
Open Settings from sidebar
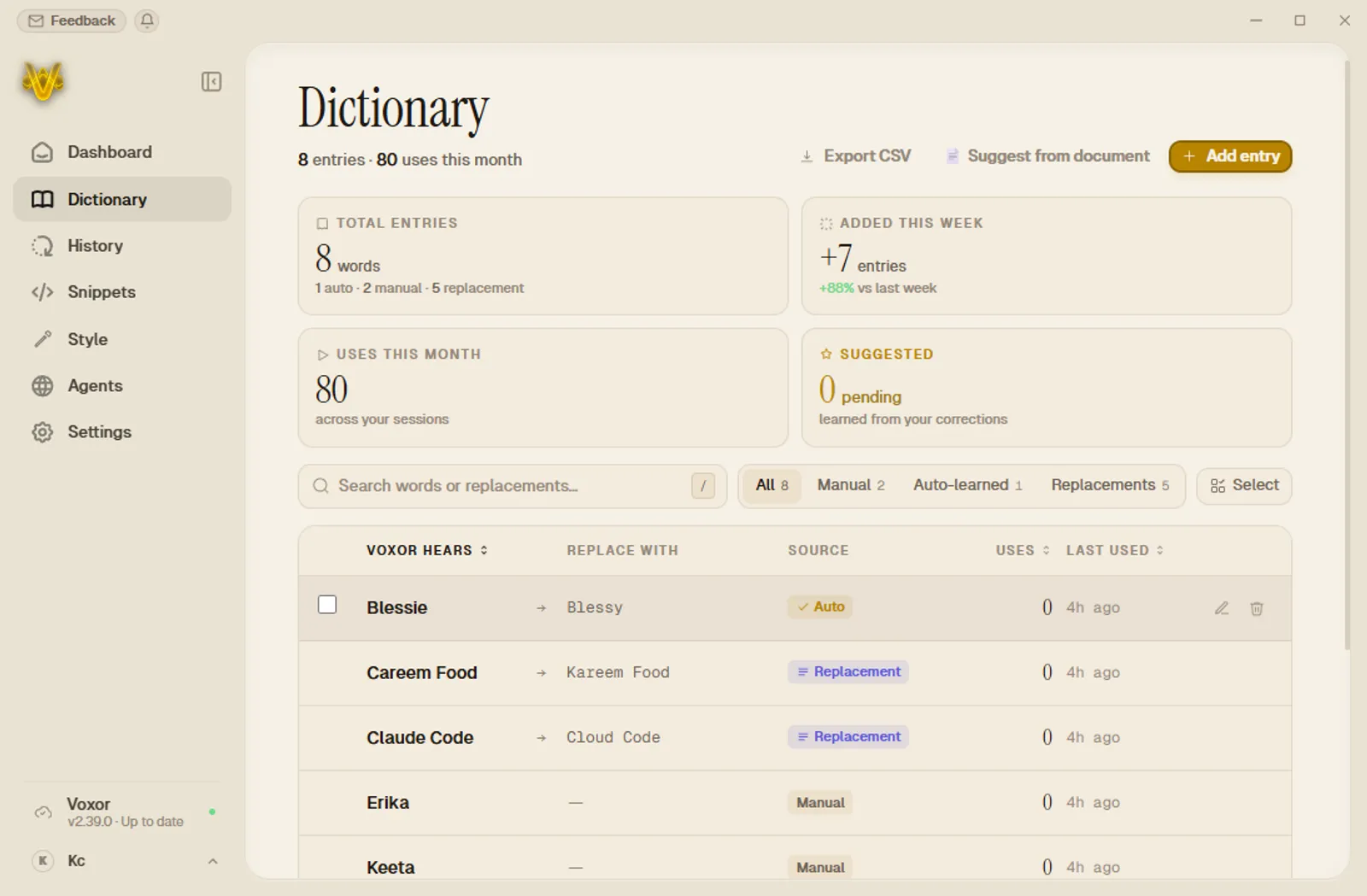pos(122,432)
